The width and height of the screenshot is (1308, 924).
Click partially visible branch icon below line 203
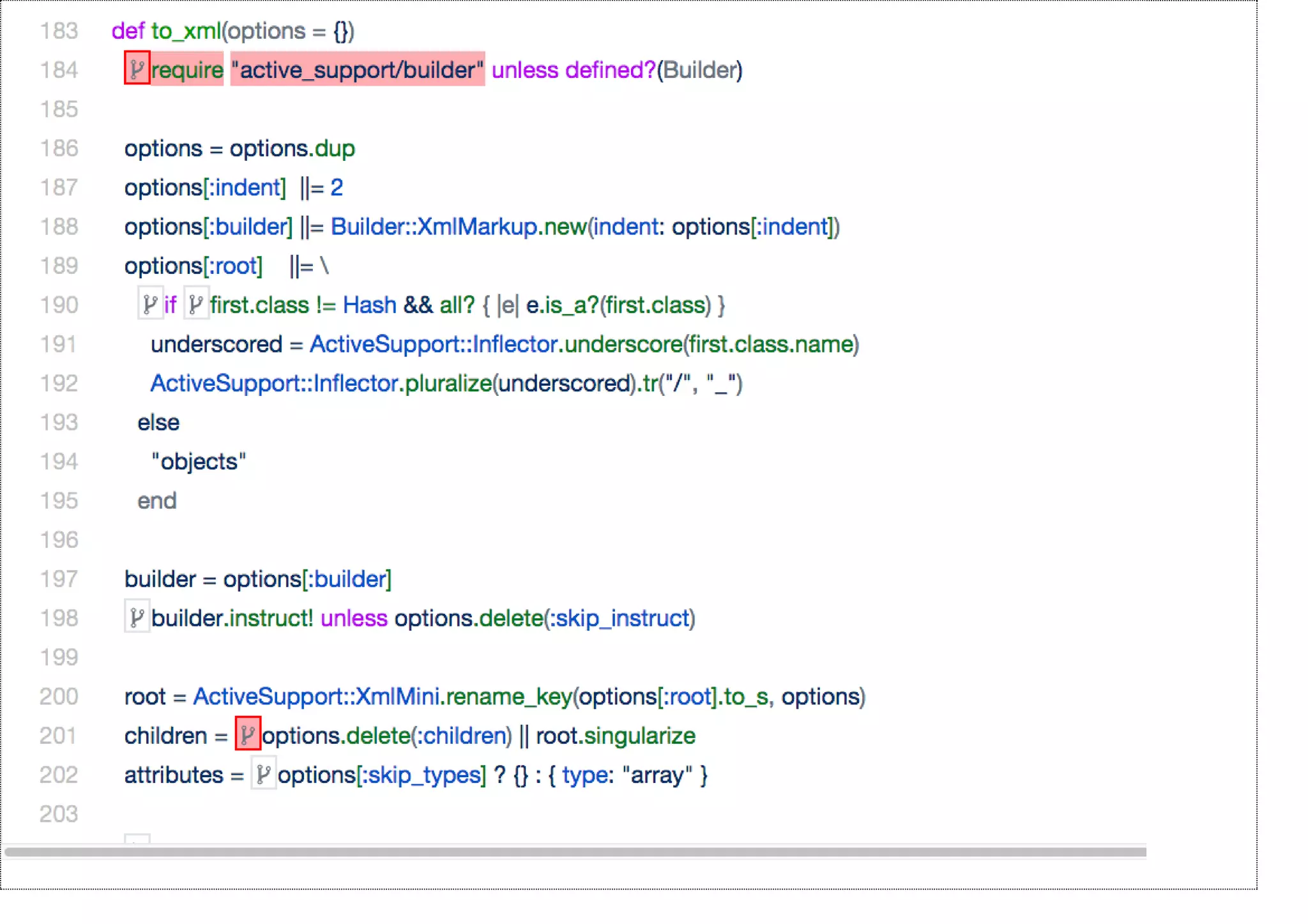click(x=137, y=838)
